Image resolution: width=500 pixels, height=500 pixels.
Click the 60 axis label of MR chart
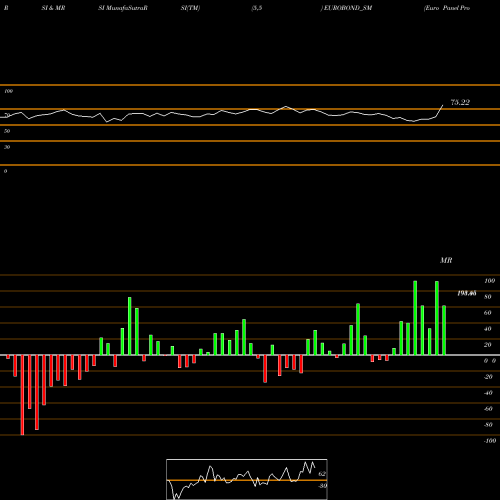click(x=488, y=313)
